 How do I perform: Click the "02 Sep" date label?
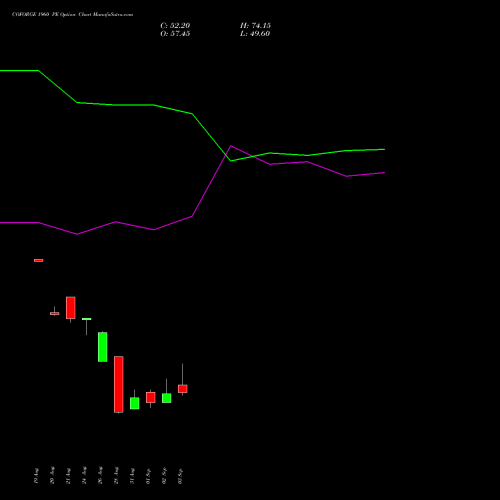tap(164, 476)
